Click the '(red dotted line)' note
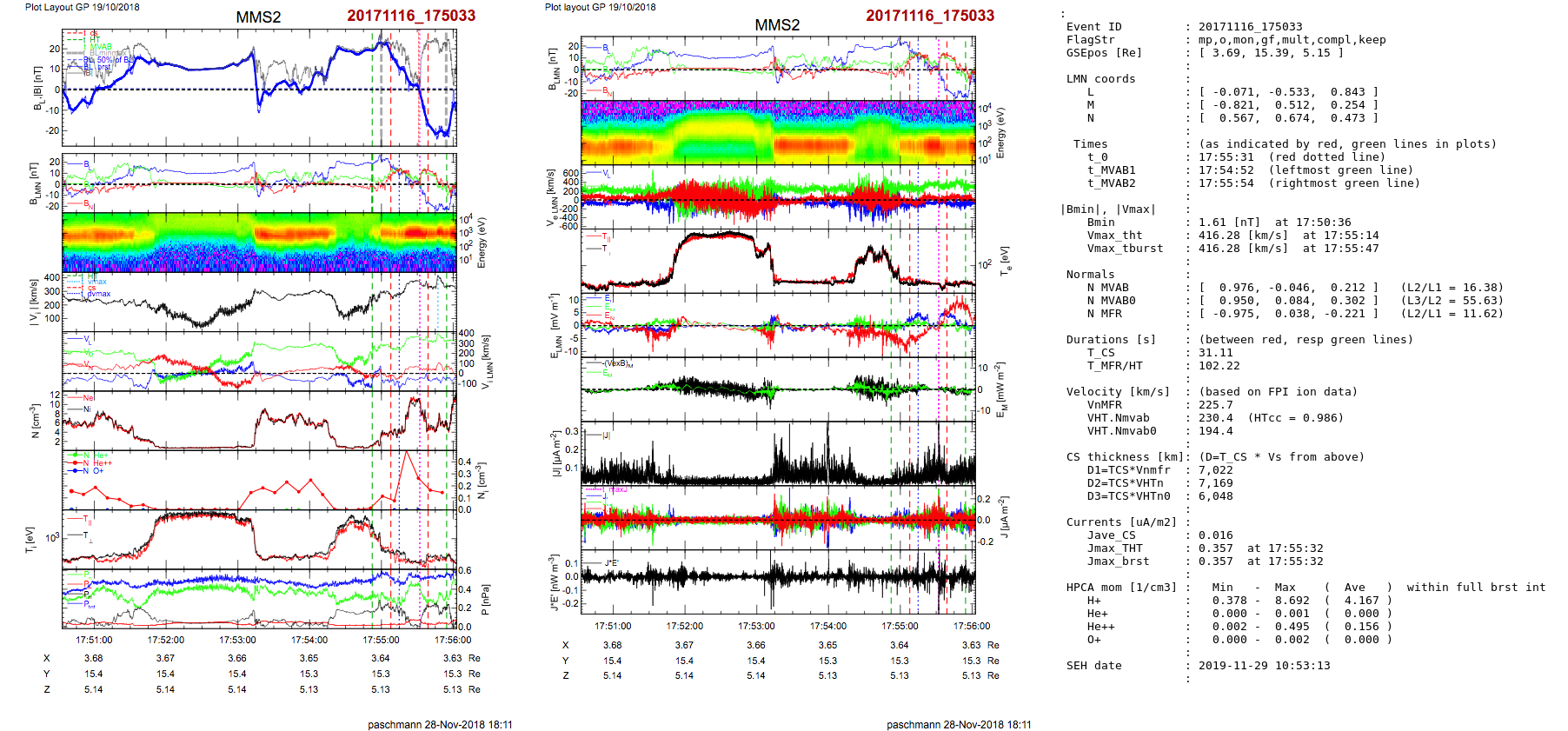1568x731 pixels. point(1327,157)
